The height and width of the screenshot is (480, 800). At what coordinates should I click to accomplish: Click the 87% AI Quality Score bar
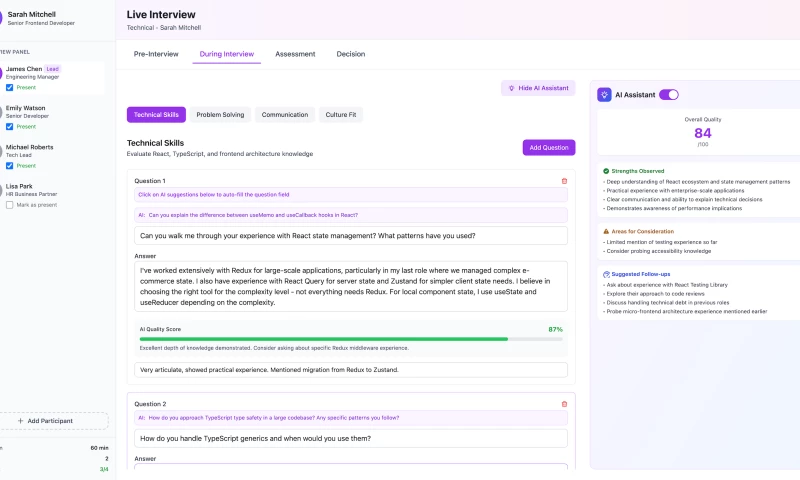click(x=351, y=339)
